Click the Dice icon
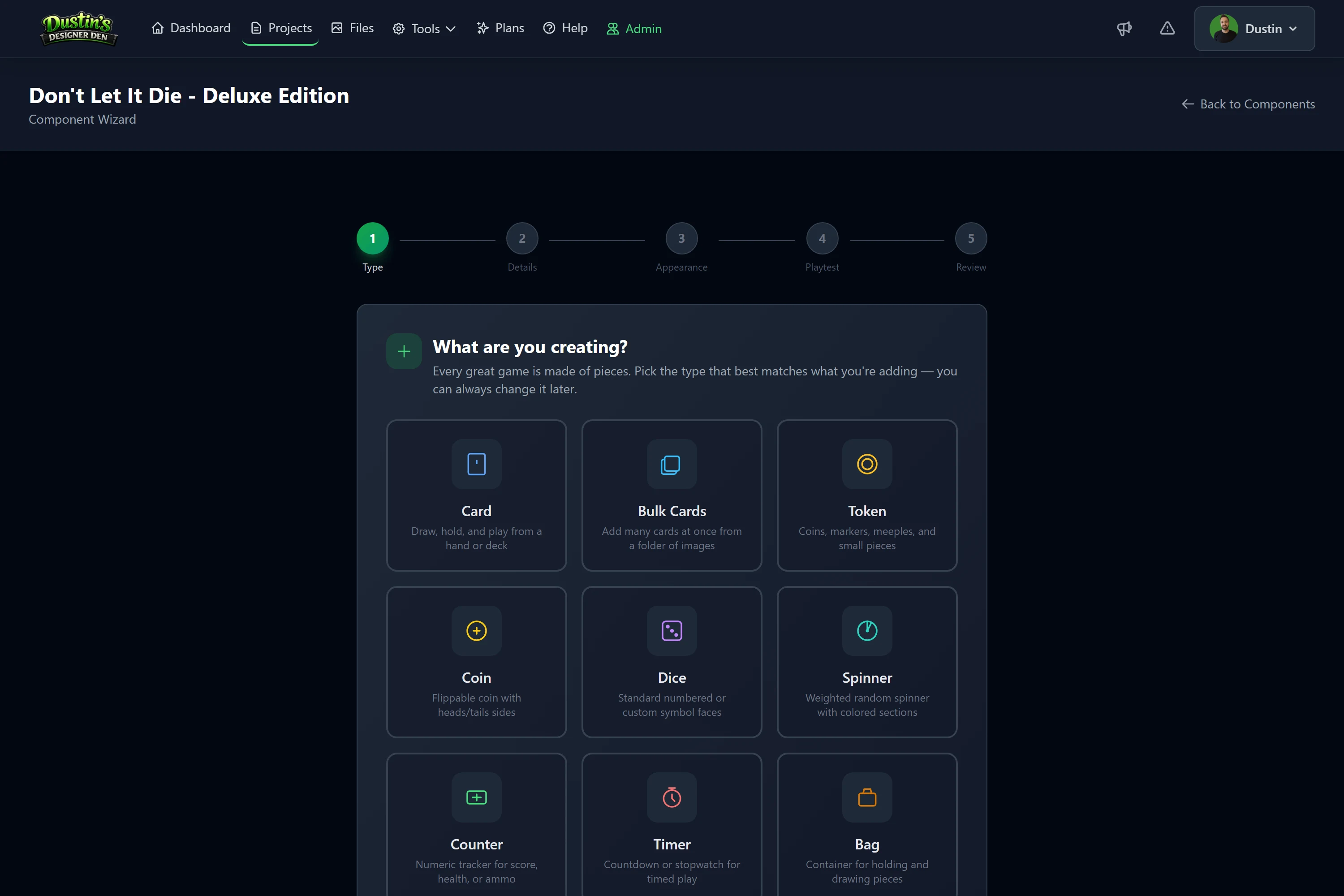The width and height of the screenshot is (1344, 896). [672, 631]
